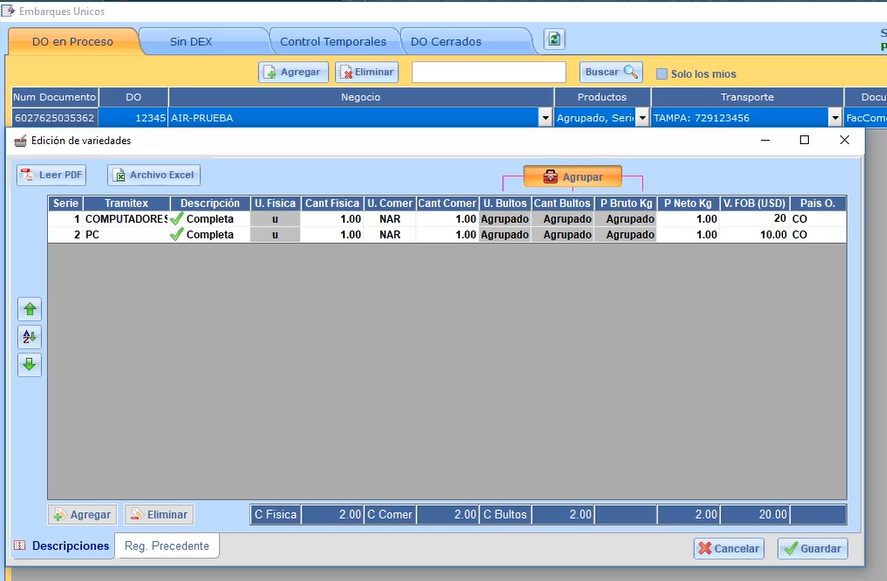Screen dimensions: 887x581
Task: Click the green refresh icon beside tabs
Action: 554,40
